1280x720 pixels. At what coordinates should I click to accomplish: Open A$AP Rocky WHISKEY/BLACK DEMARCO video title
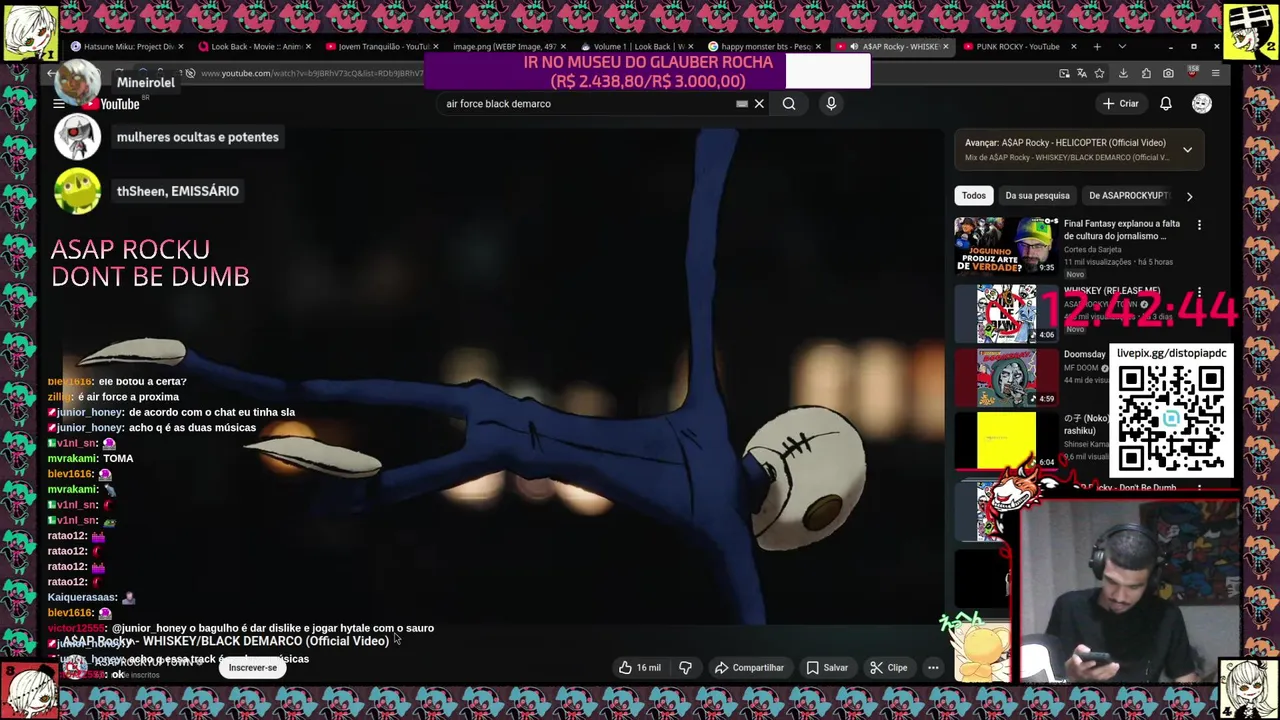pos(226,641)
